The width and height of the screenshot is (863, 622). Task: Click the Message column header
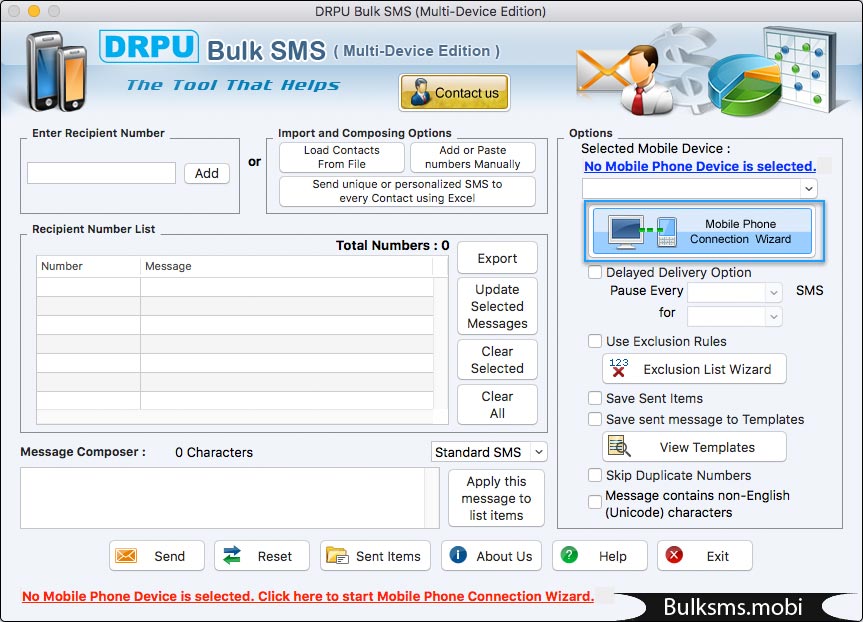[286, 266]
